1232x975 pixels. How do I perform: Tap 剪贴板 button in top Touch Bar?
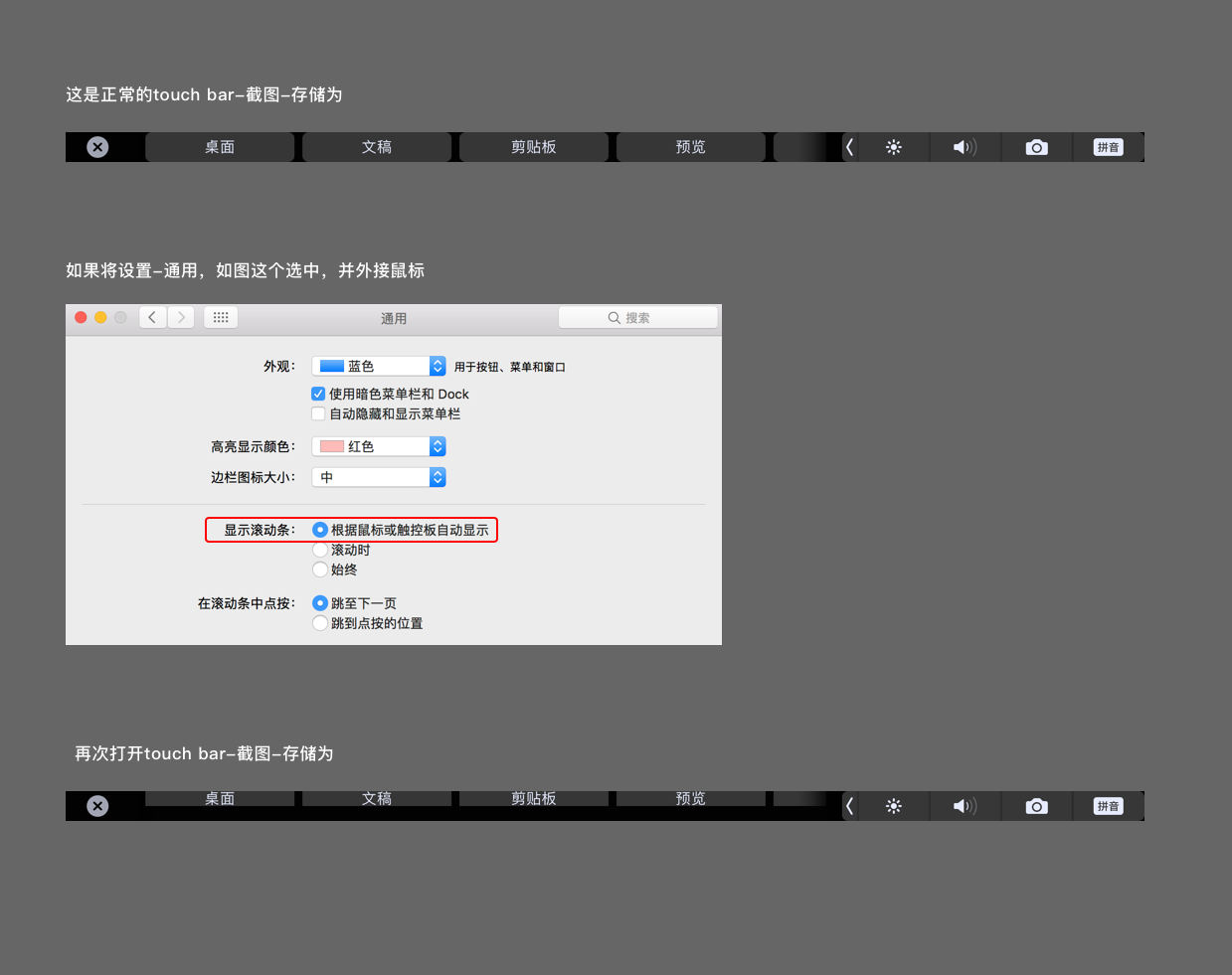coord(534,147)
